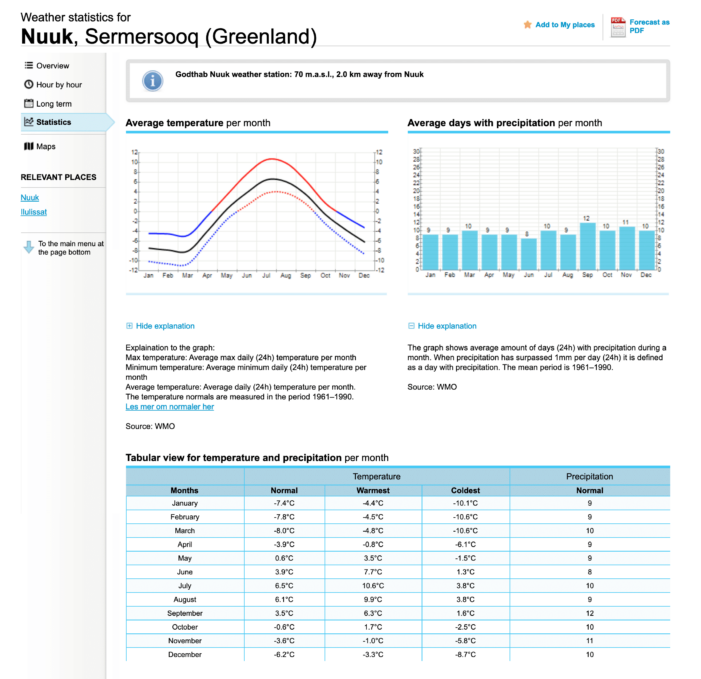Click the blue down arrow to main menu

[28, 247]
